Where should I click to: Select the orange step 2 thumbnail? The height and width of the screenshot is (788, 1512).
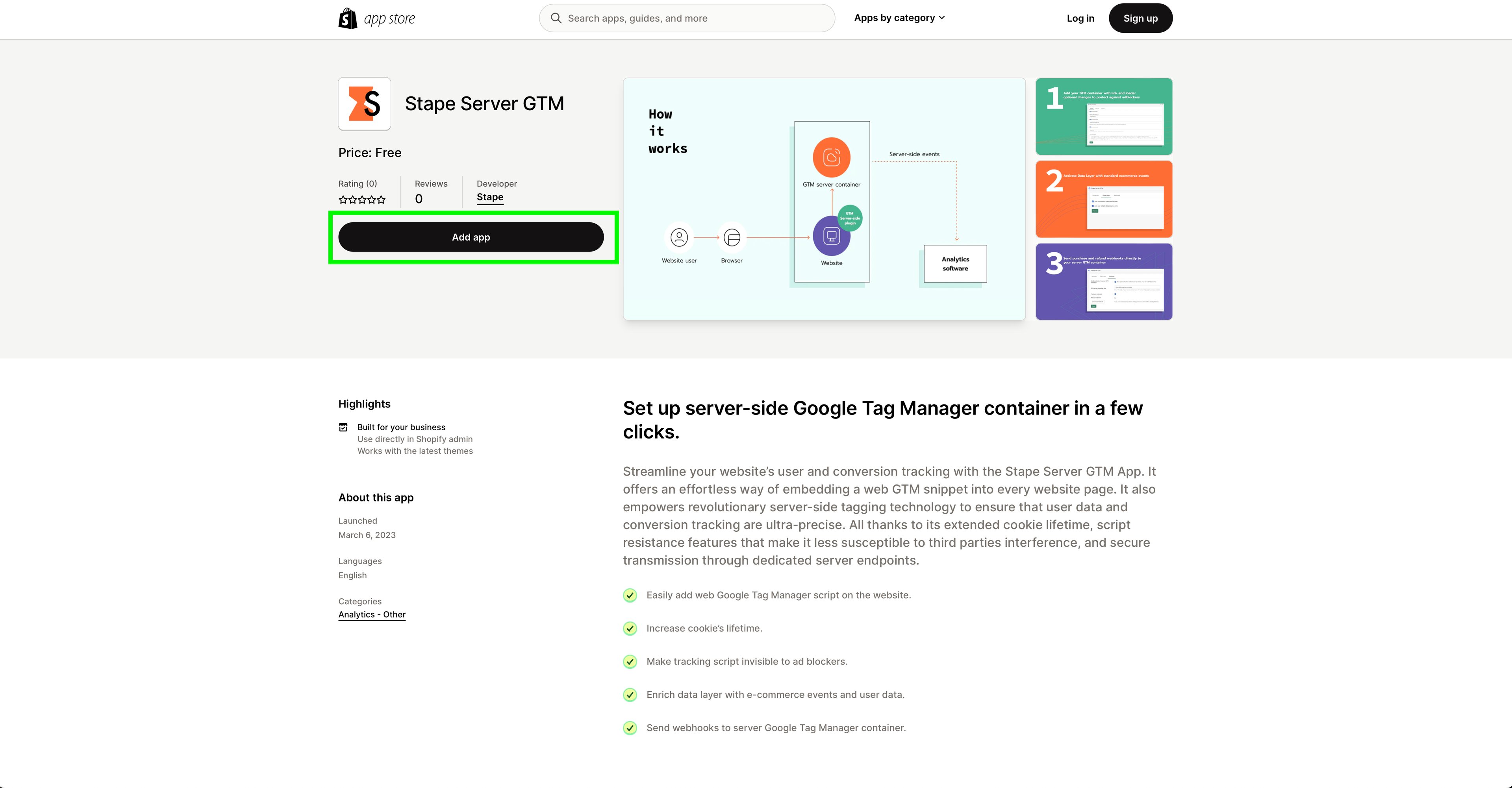pyautogui.click(x=1103, y=199)
